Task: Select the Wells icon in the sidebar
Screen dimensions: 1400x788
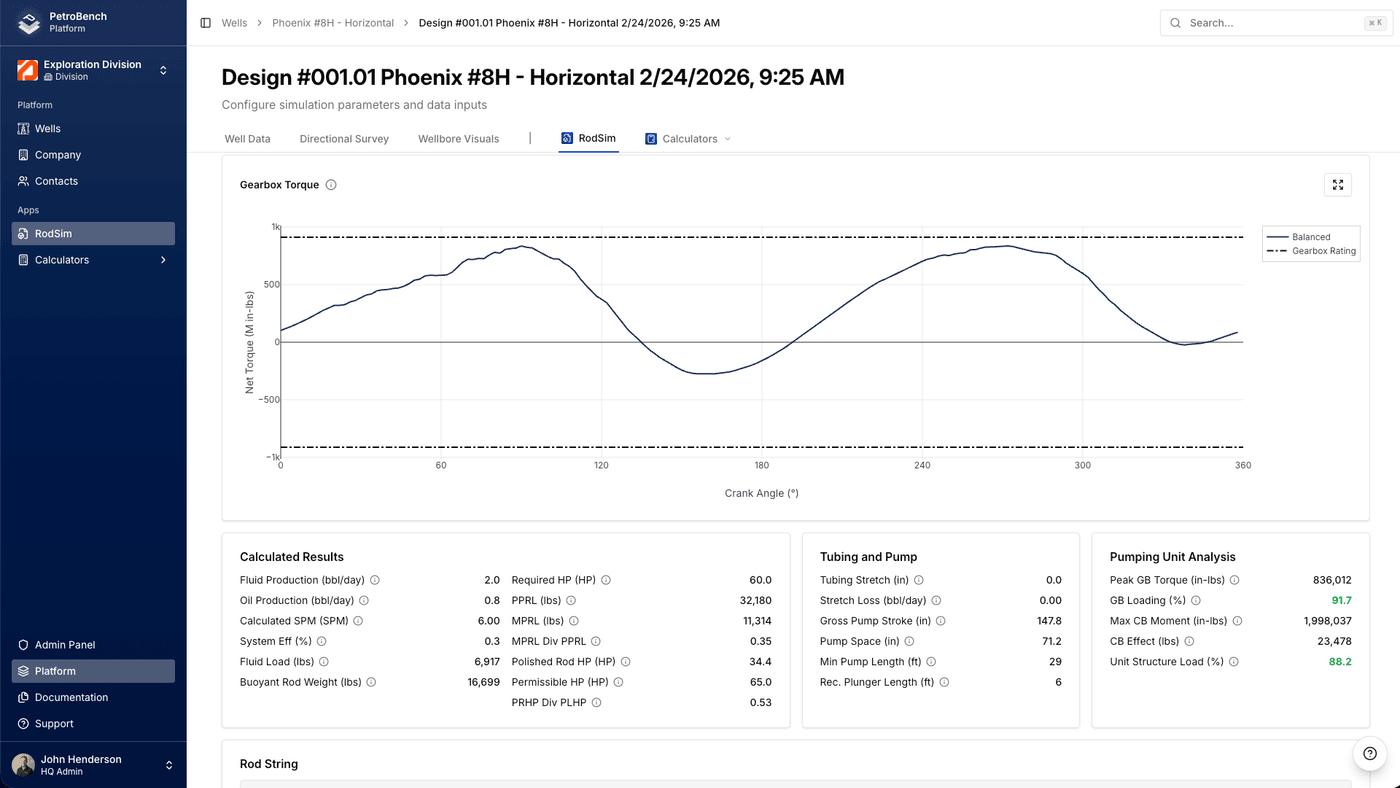Action: point(22,128)
